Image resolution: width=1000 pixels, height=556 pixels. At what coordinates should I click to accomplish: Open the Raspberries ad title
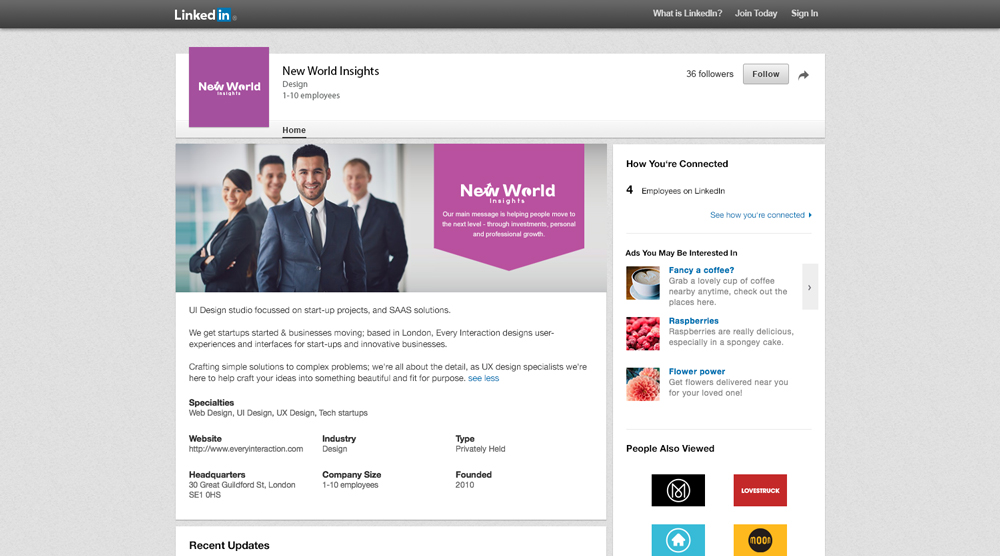pos(693,321)
